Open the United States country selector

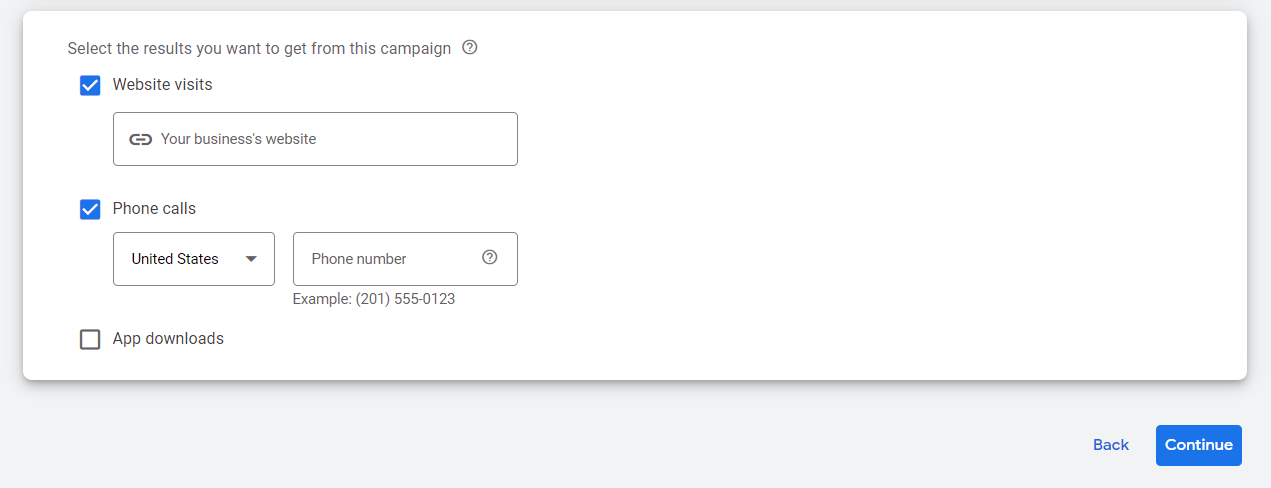point(194,259)
